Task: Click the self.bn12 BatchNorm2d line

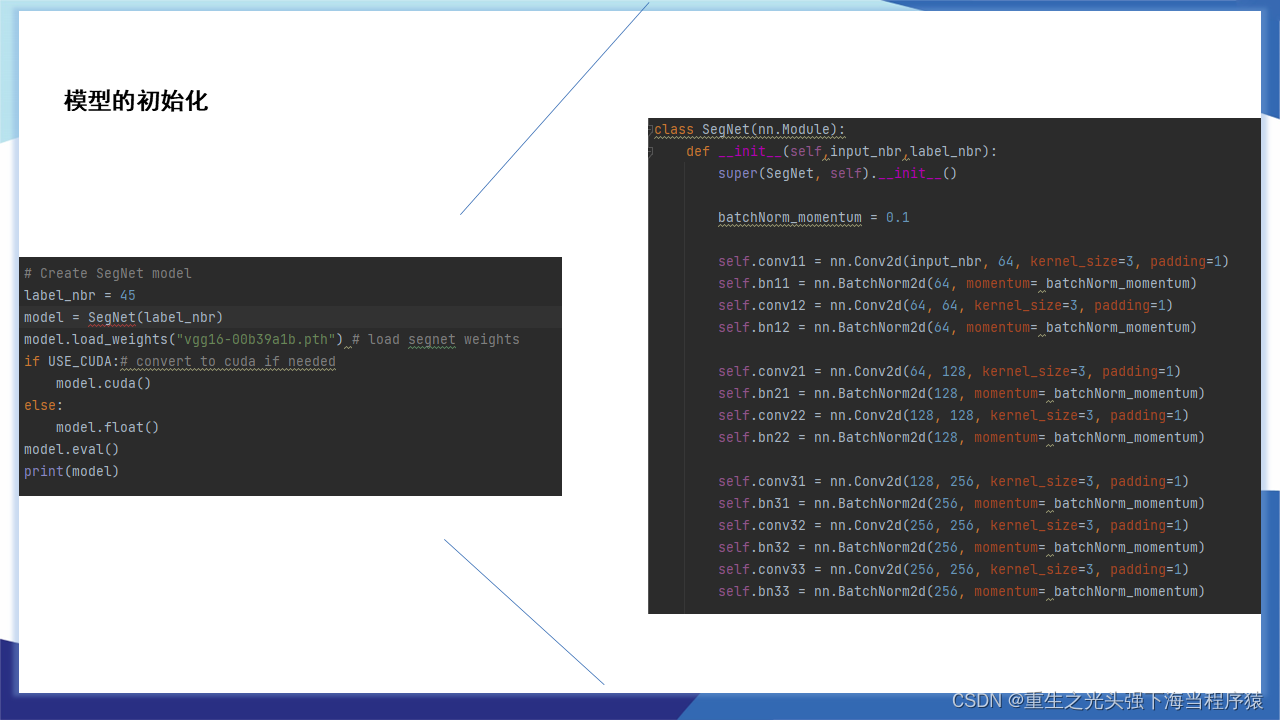Action: [x=958, y=328]
